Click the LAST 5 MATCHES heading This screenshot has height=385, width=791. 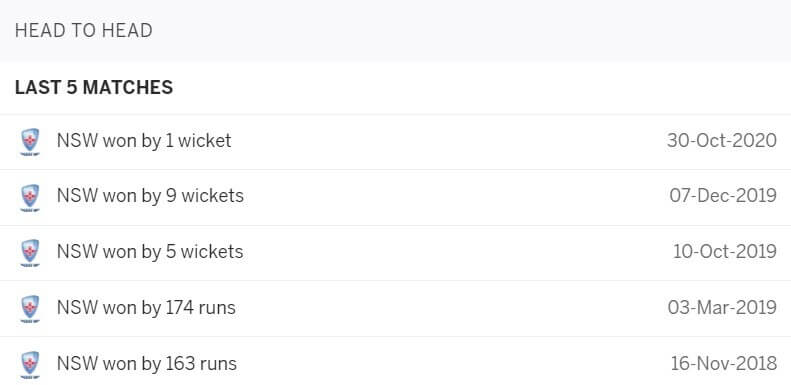pyautogui.click(x=94, y=88)
